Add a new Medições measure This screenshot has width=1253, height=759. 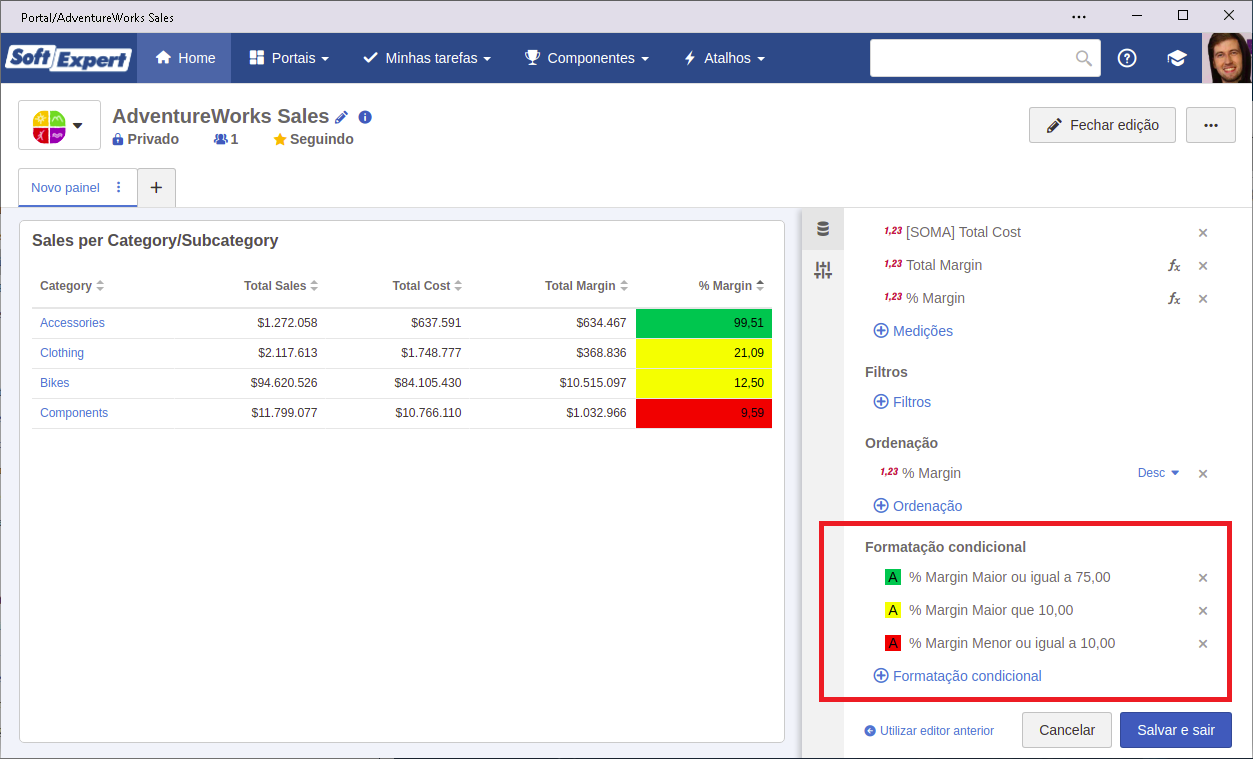pos(913,331)
